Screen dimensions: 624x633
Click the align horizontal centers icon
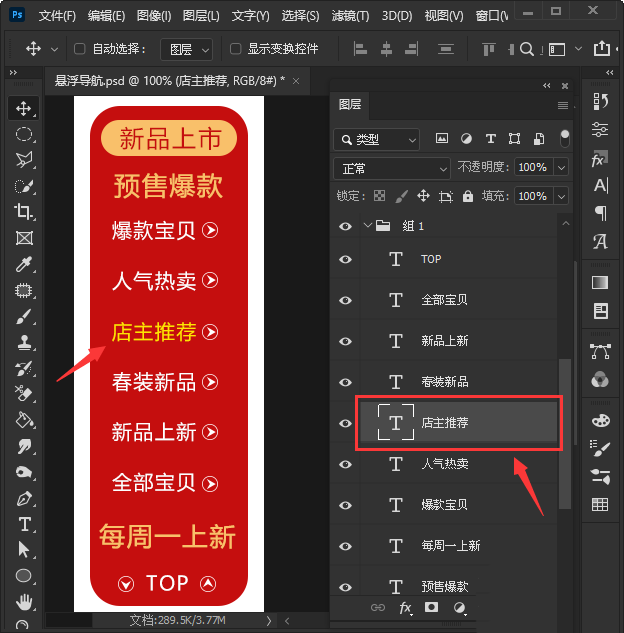pyautogui.click(x=386, y=49)
